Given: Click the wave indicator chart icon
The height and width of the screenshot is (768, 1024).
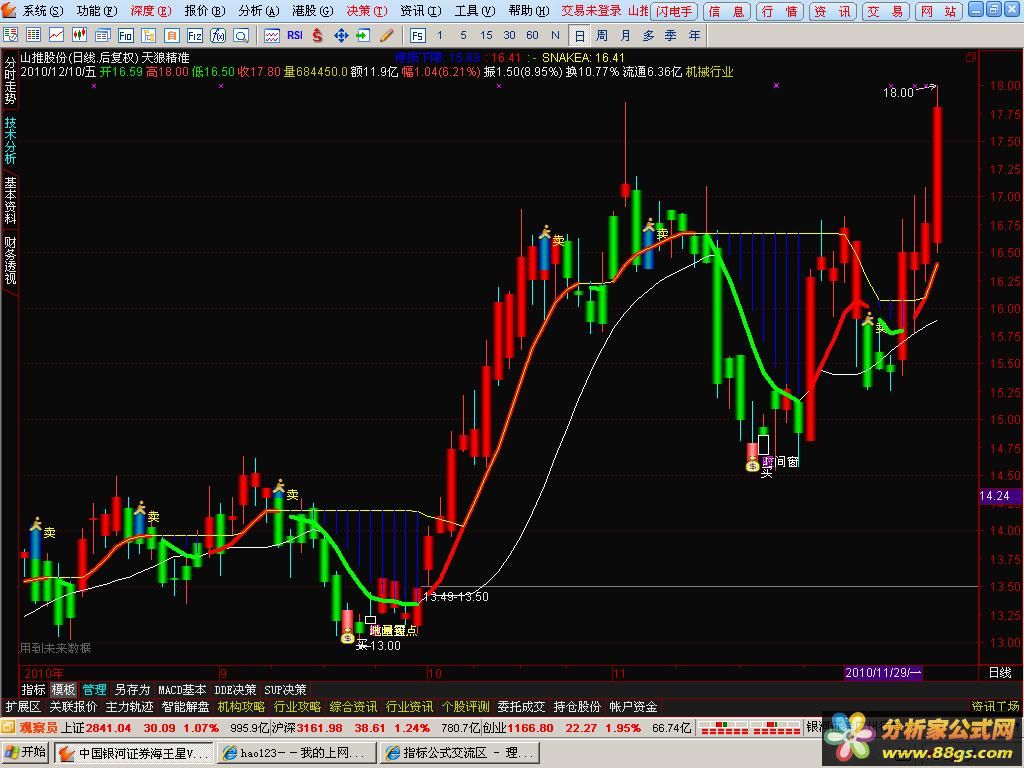Looking at the screenshot, I should pyautogui.click(x=272, y=35).
